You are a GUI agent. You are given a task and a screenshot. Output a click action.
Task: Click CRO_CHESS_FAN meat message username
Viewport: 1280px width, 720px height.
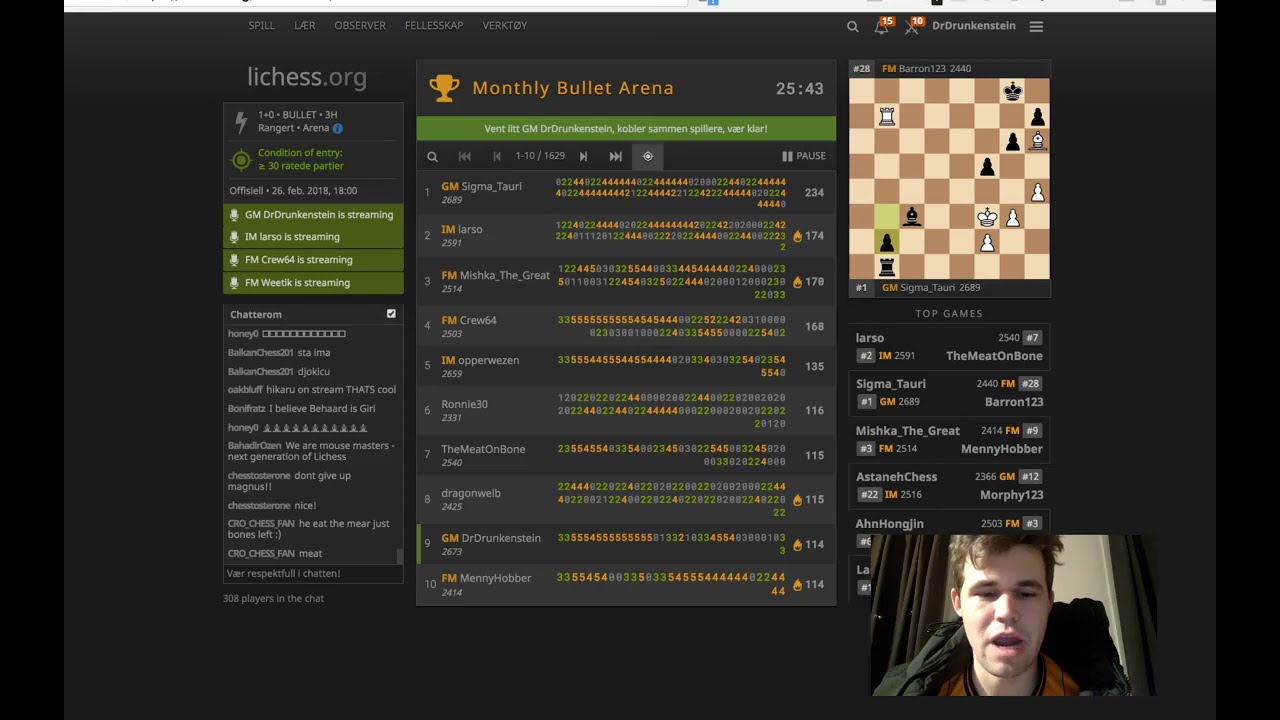click(x=261, y=554)
